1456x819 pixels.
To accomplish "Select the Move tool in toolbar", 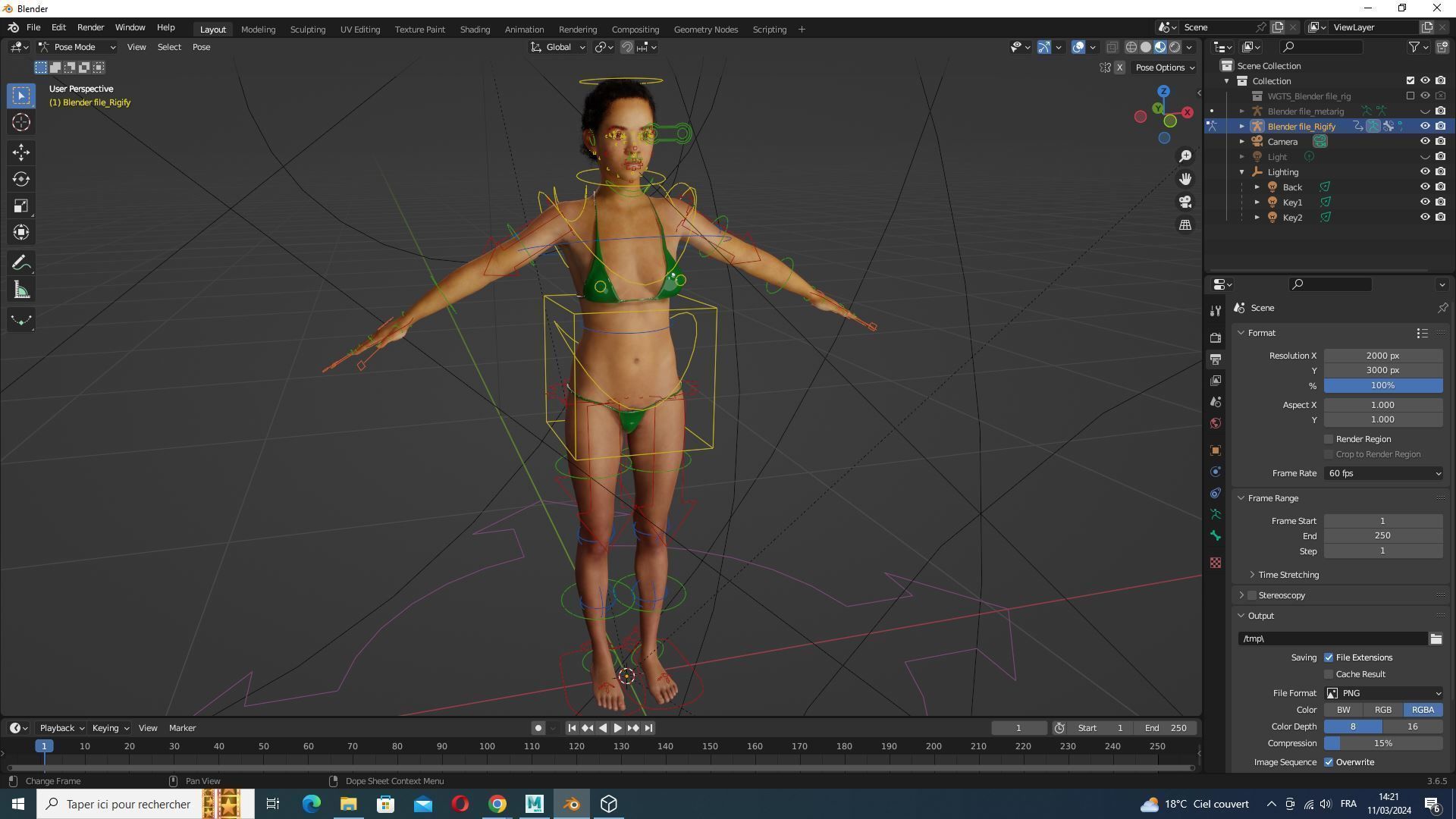I will (21, 152).
